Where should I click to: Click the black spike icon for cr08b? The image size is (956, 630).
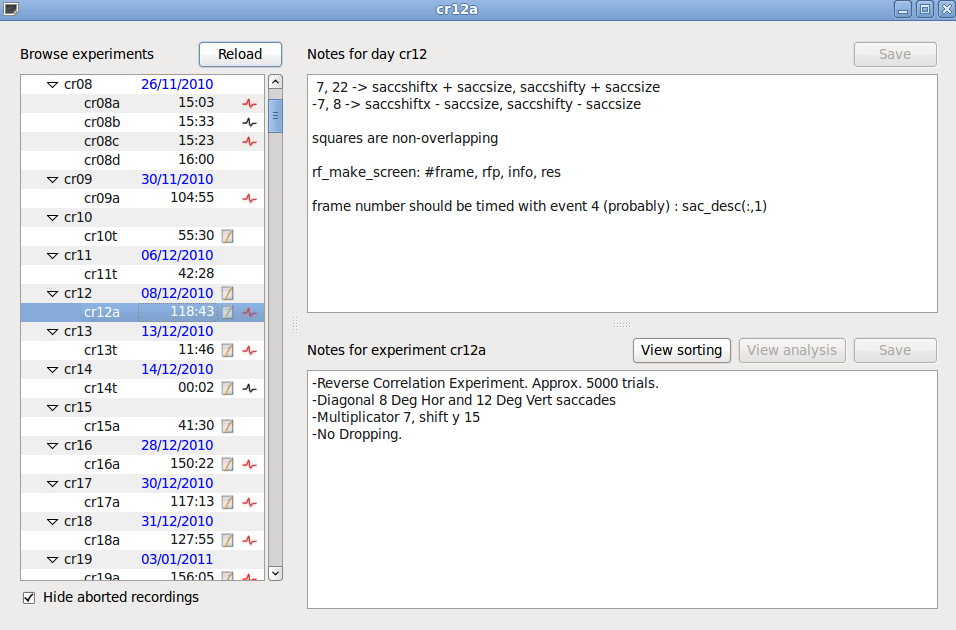tap(249, 122)
